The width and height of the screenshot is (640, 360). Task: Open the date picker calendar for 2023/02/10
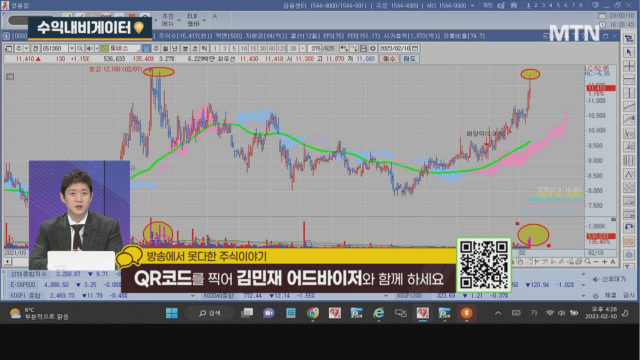coord(415,49)
